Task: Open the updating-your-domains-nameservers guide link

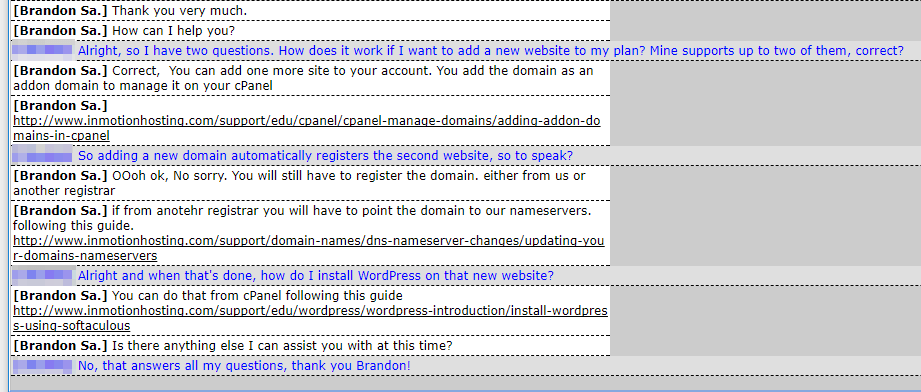Action: coord(308,248)
